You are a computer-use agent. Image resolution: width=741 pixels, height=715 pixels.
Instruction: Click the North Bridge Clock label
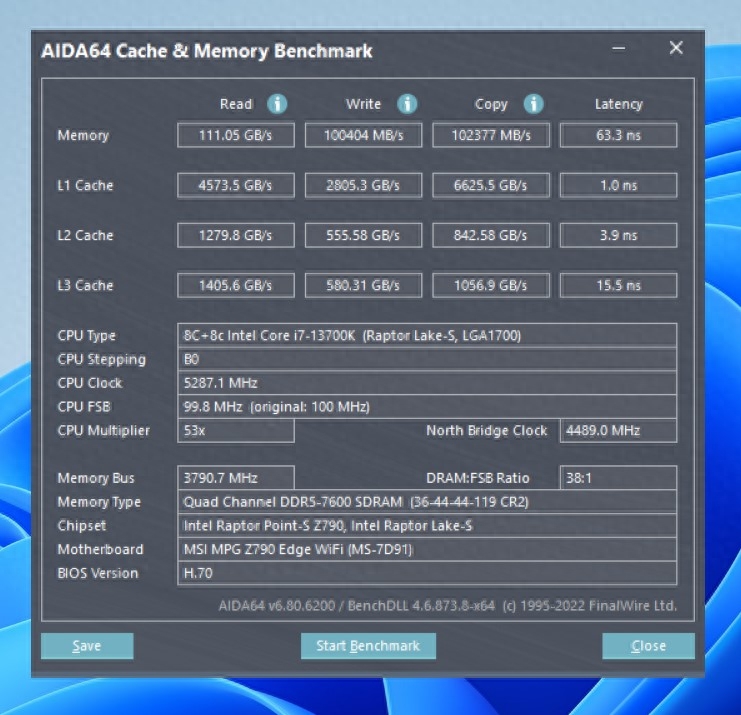click(487, 431)
